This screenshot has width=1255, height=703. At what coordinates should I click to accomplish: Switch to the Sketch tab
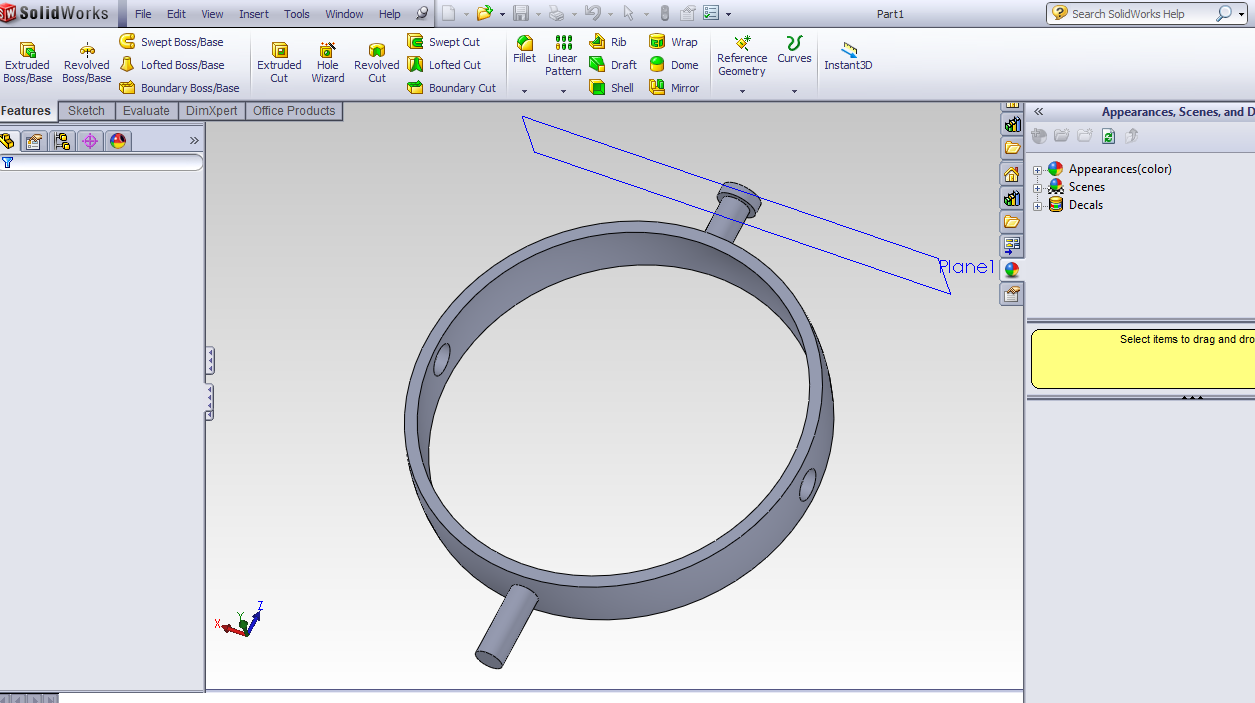86,111
